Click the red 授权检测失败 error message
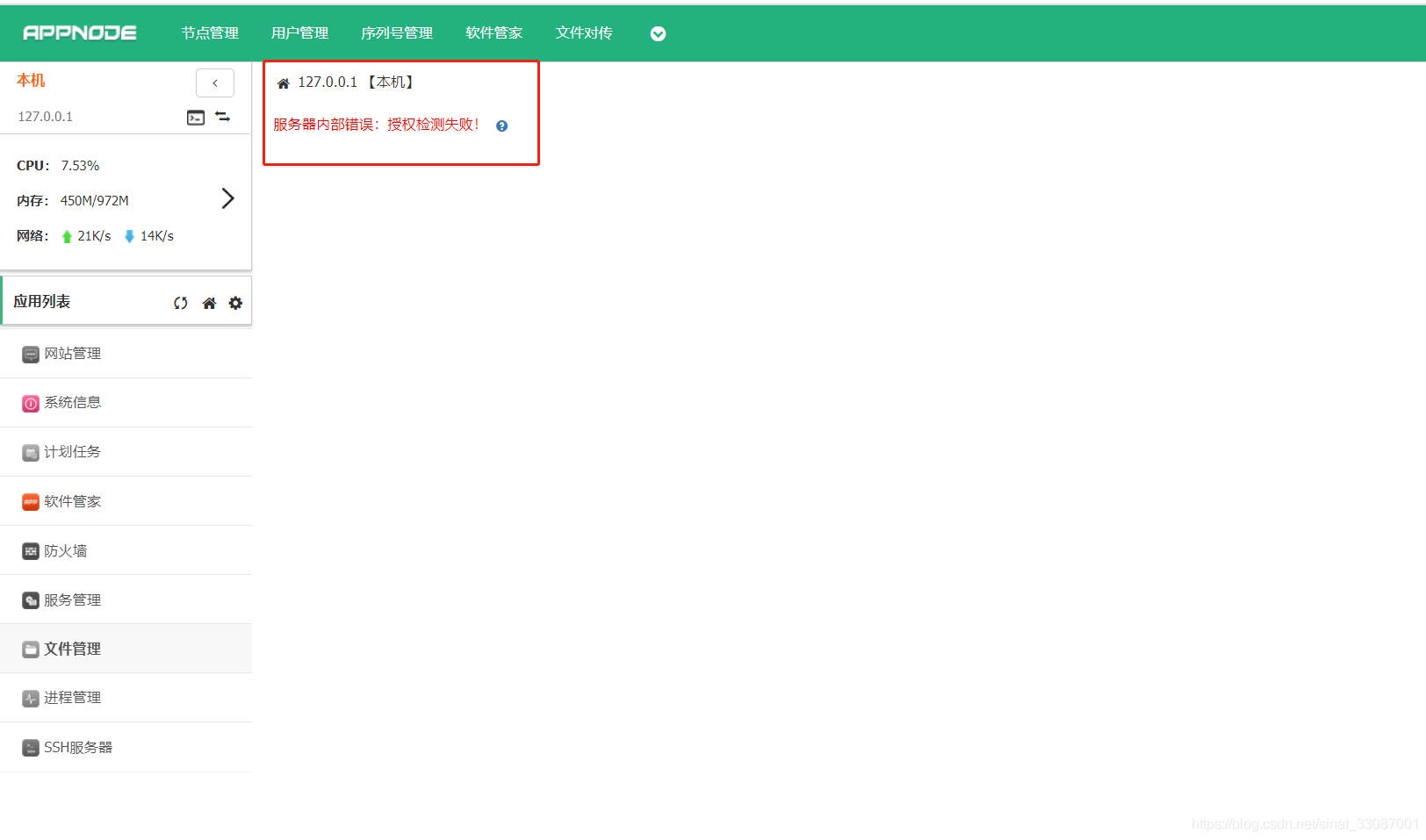This screenshot has width=1426, height=840. point(377,125)
